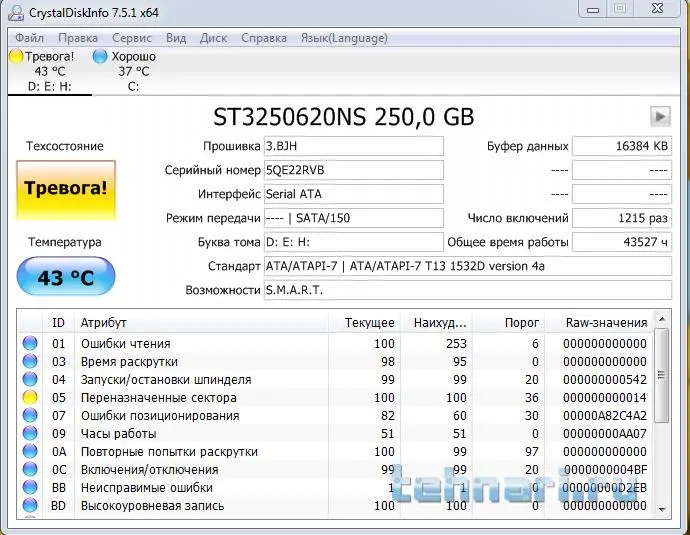Click the total hours field 43527 ч

click(622, 242)
